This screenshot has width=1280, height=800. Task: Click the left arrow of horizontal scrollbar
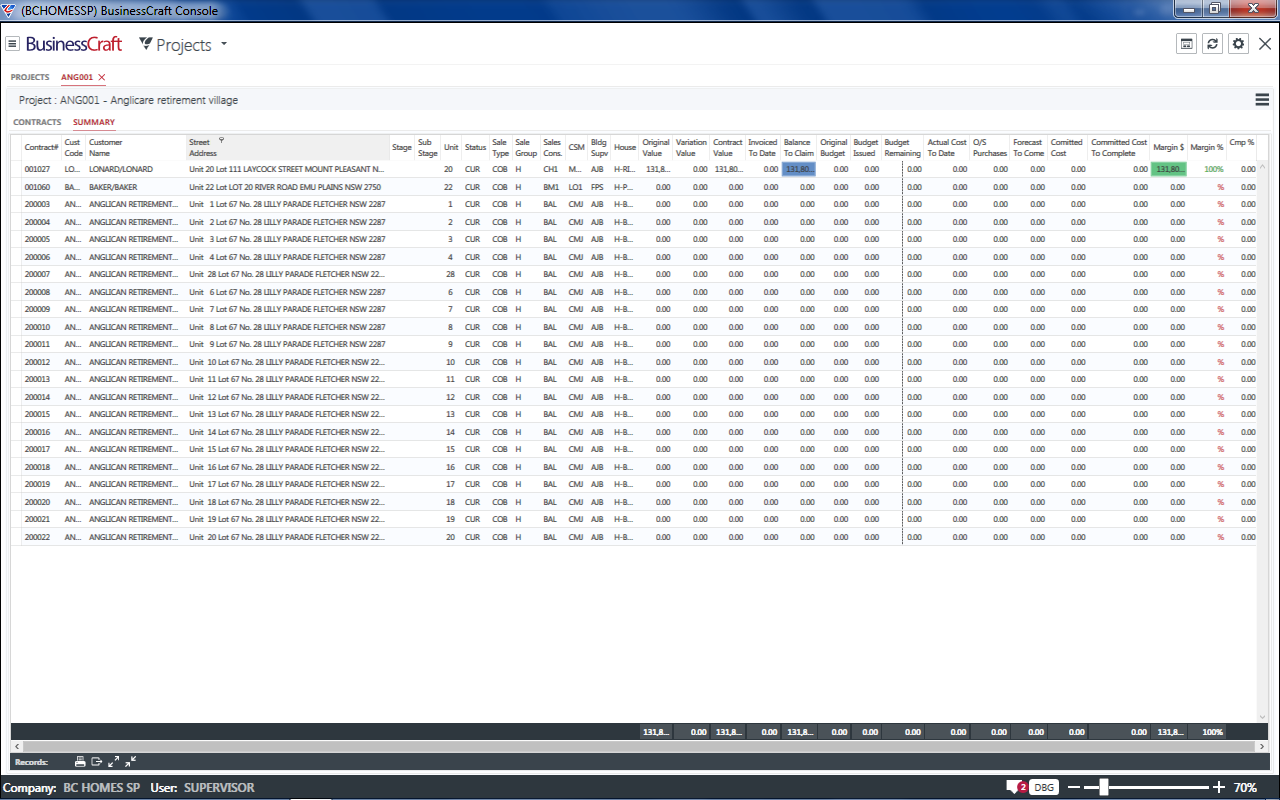click(16, 746)
